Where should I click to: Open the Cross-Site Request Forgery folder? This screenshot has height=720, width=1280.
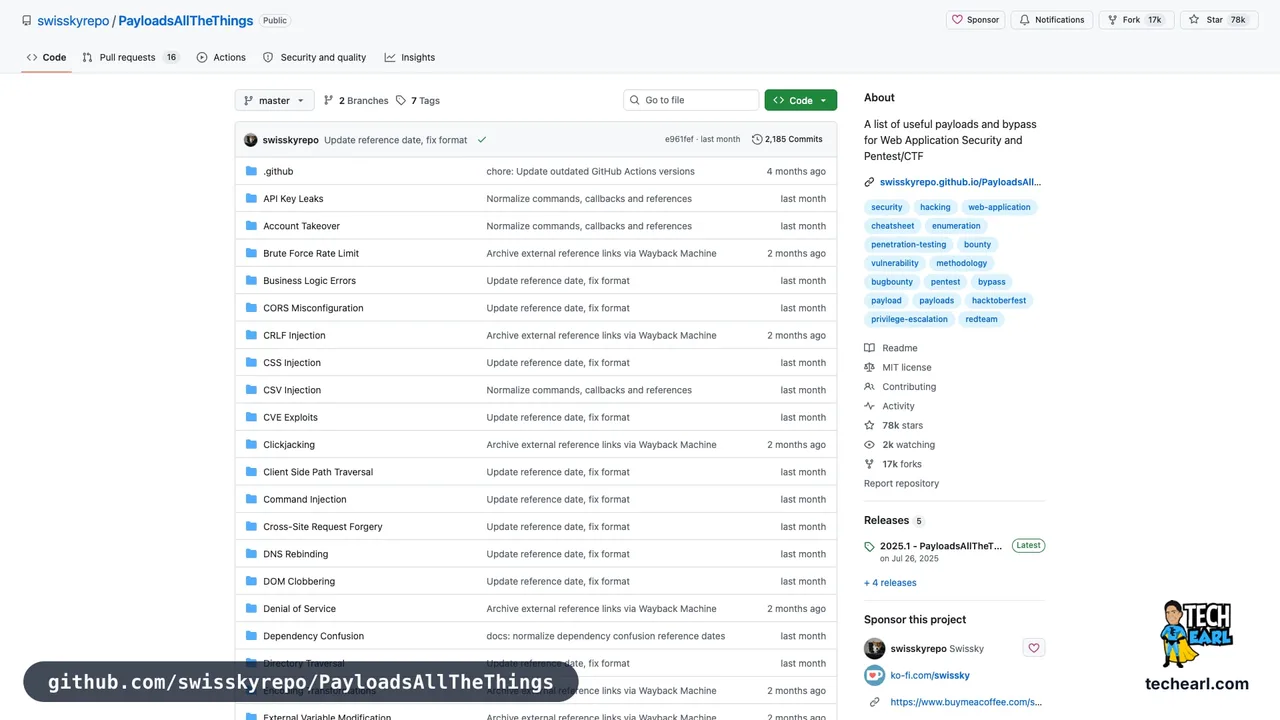point(323,527)
